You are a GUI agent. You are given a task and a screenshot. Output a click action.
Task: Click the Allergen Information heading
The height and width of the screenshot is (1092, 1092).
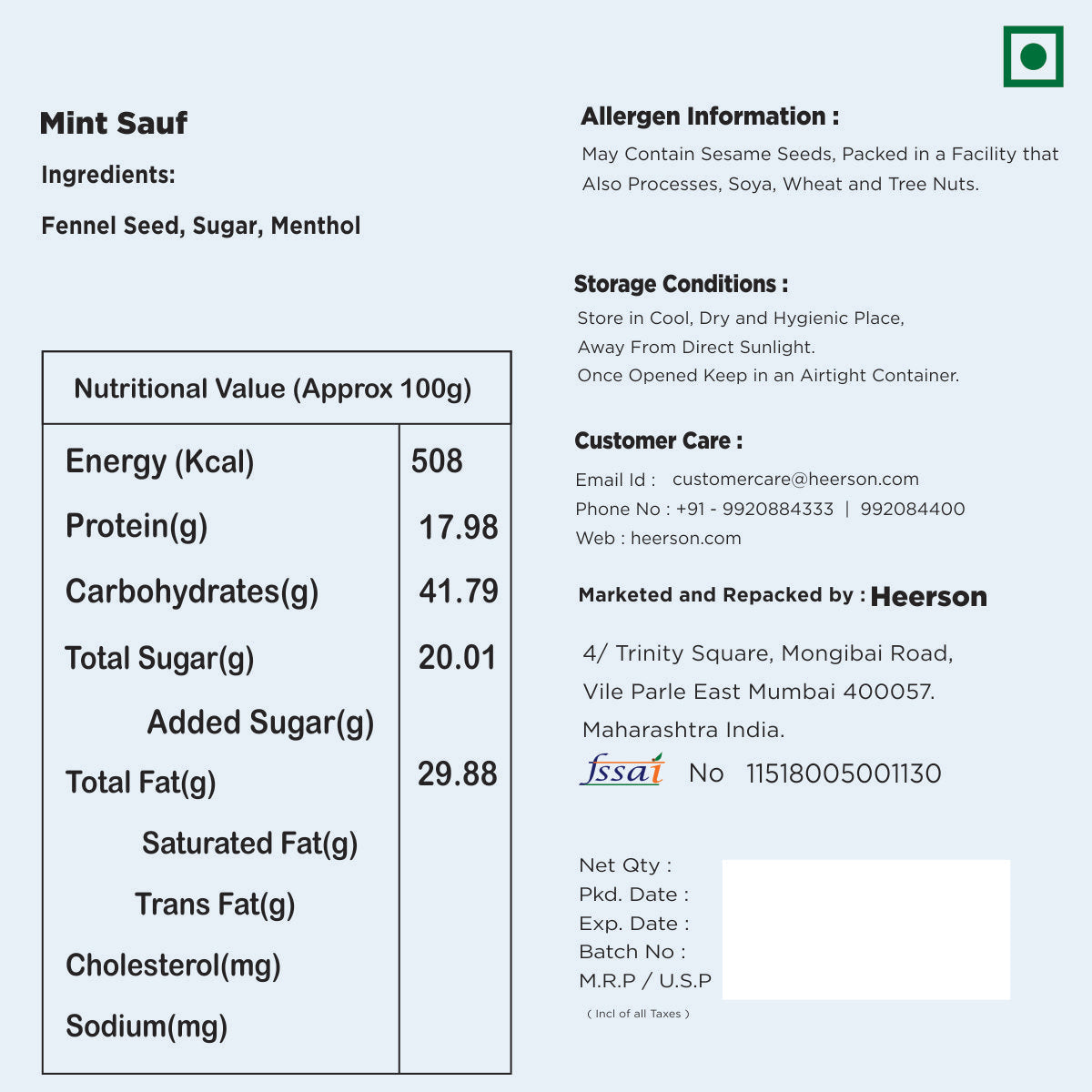[x=710, y=116]
